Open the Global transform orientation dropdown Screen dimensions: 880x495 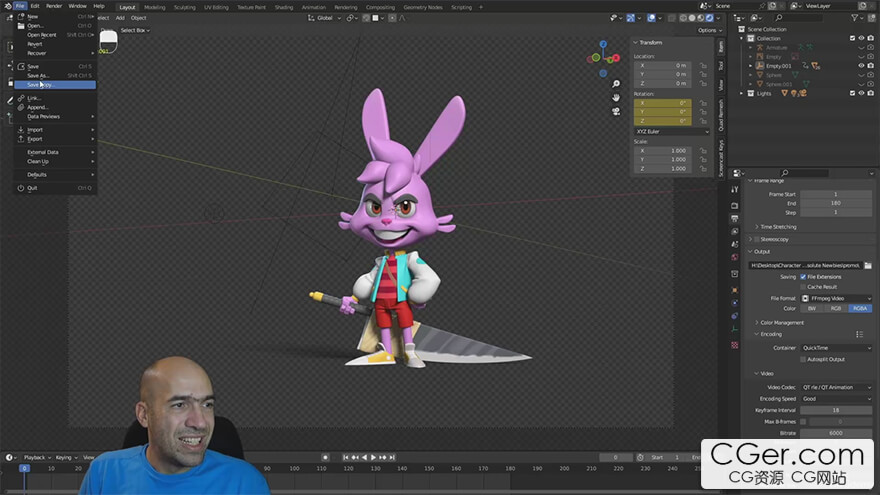pyautogui.click(x=325, y=18)
